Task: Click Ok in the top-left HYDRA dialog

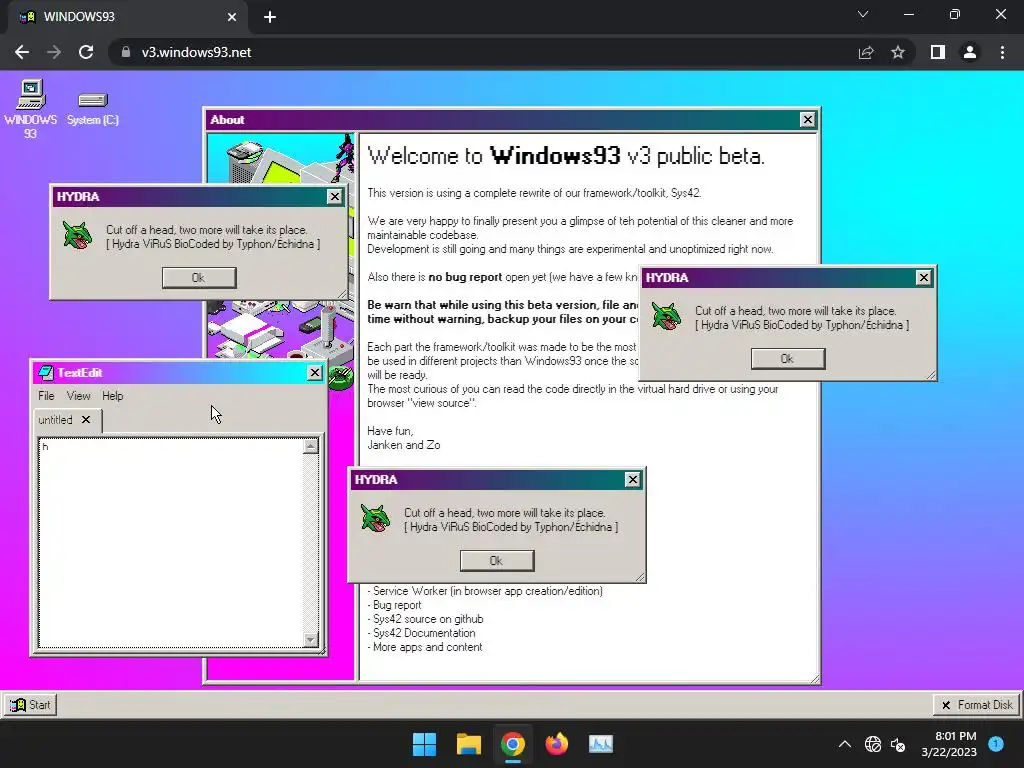Action: coord(199,278)
